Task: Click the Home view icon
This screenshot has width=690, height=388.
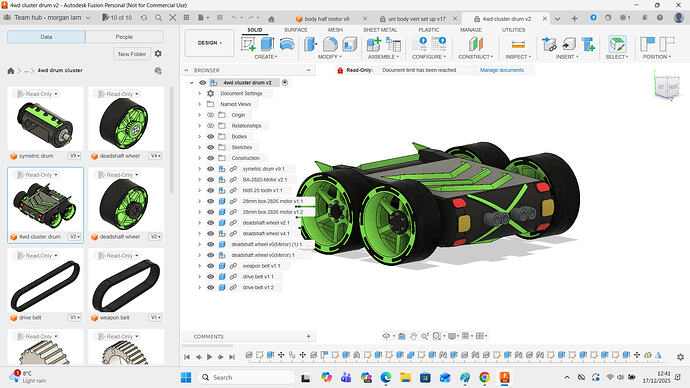Action: 272,18
